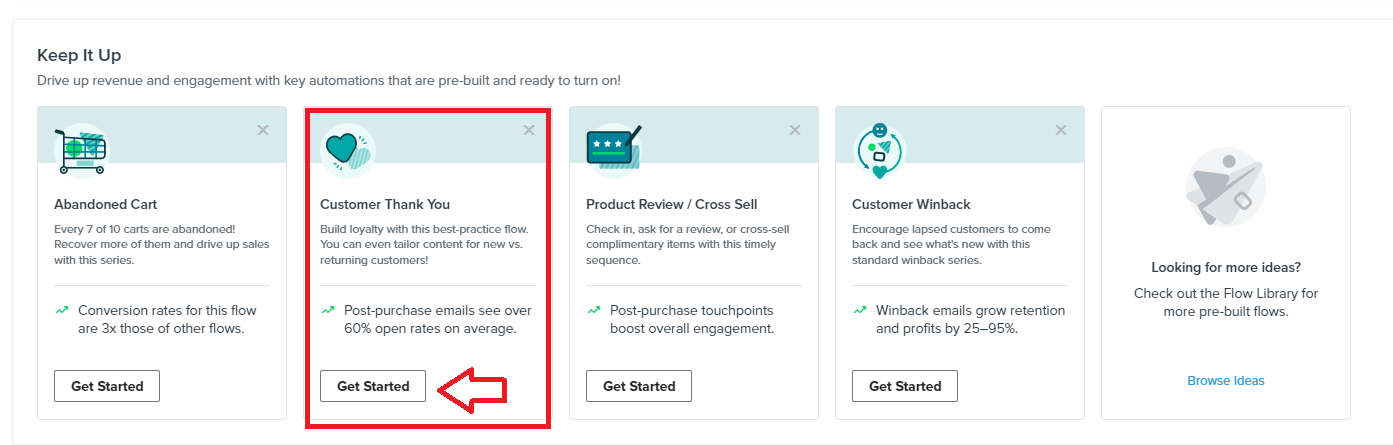Click the Product Review star rating icon
Image resolution: width=1393 pixels, height=445 pixels.
[612, 148]
